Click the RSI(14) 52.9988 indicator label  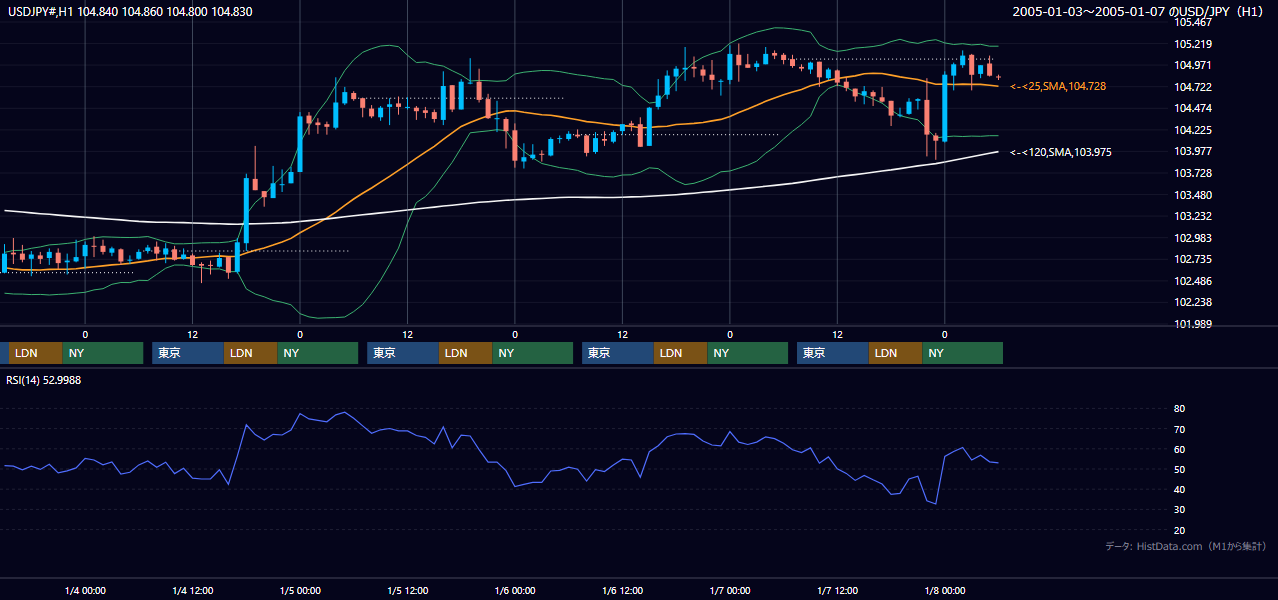[43, 380]
